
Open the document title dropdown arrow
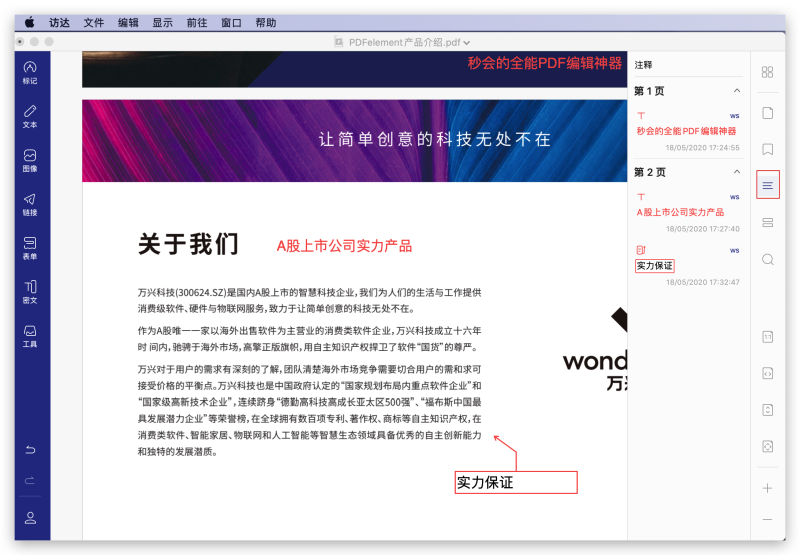(x=466, y=42)
